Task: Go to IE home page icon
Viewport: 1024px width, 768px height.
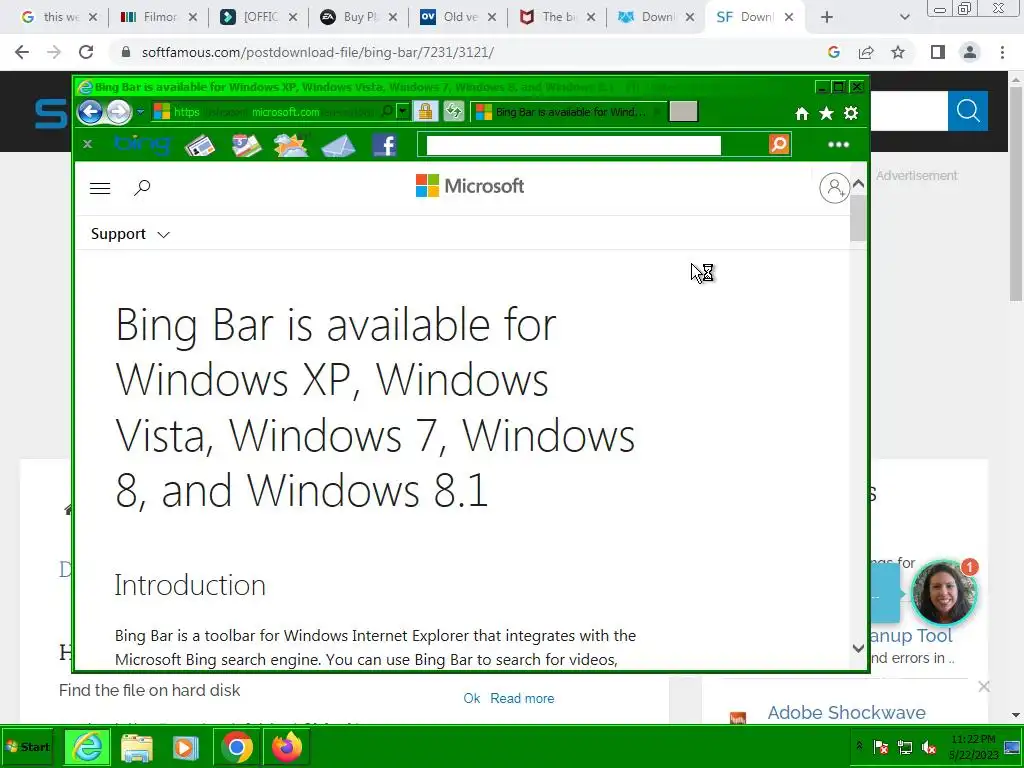Action: pyautogui.click(x=802, y=114)
